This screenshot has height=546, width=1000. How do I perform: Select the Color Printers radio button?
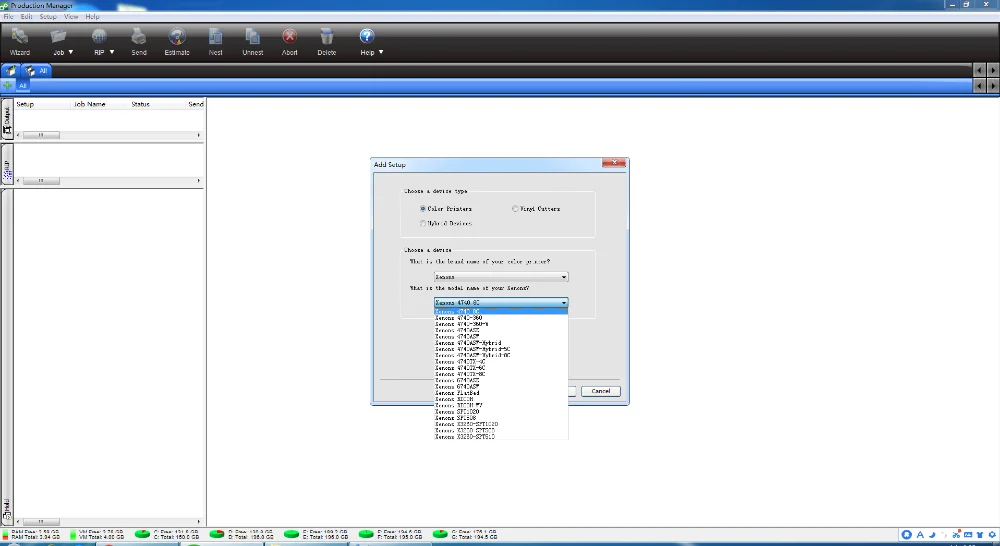point(423,209)
